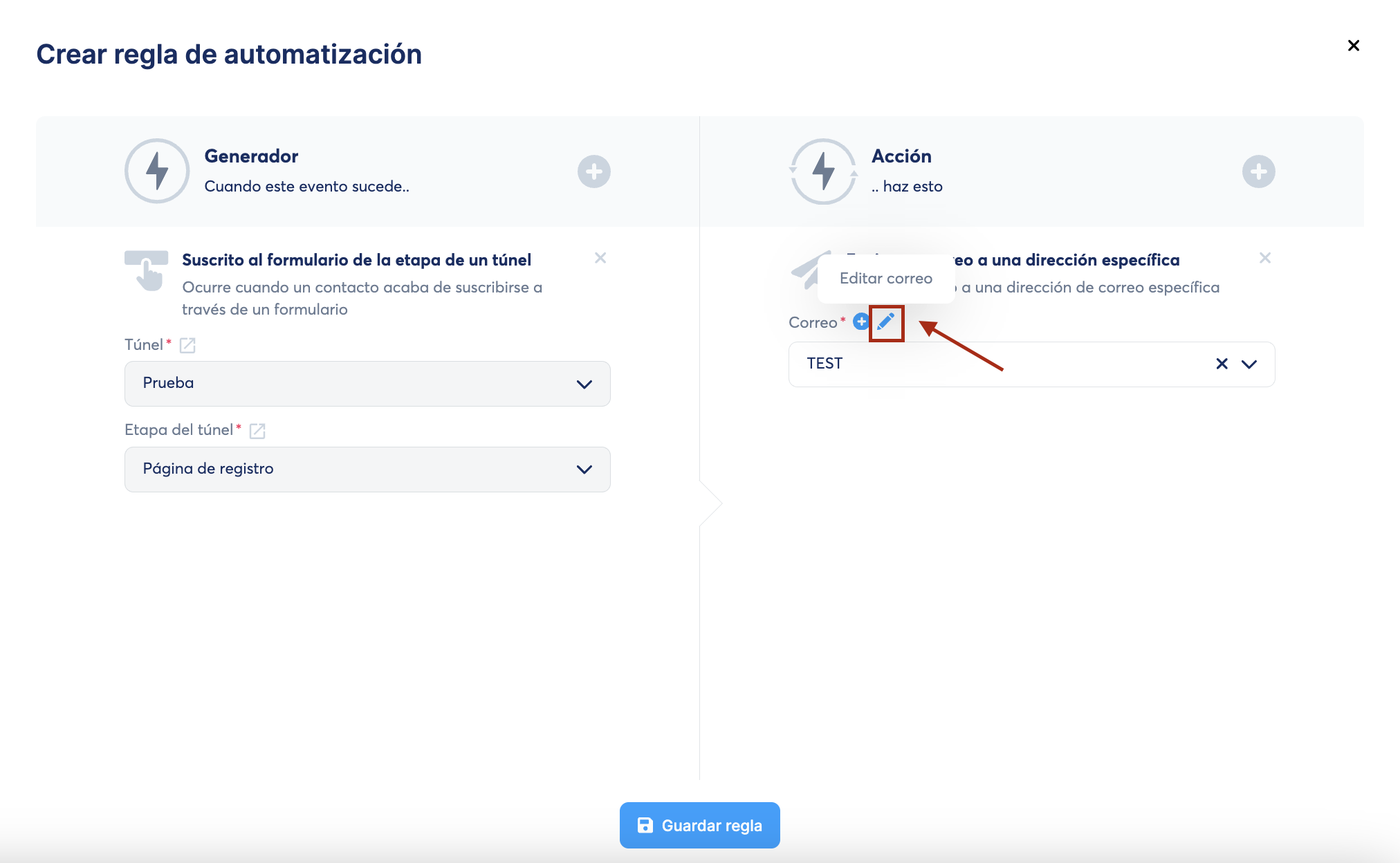Click the Generador lightning bolt icon
Viewport: 1400px width, 863px height.
(157, 171)
